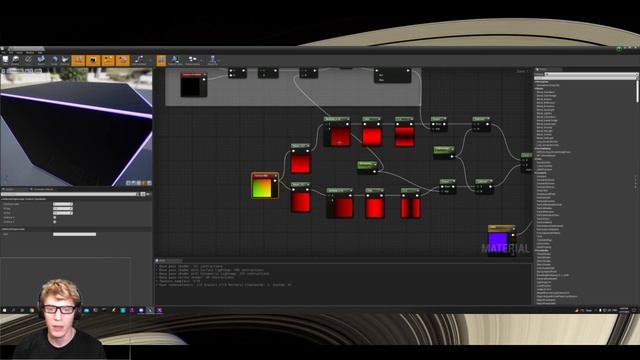Click the Browse icon in the toolbar
640x360 pixels.
click(16, 60)
